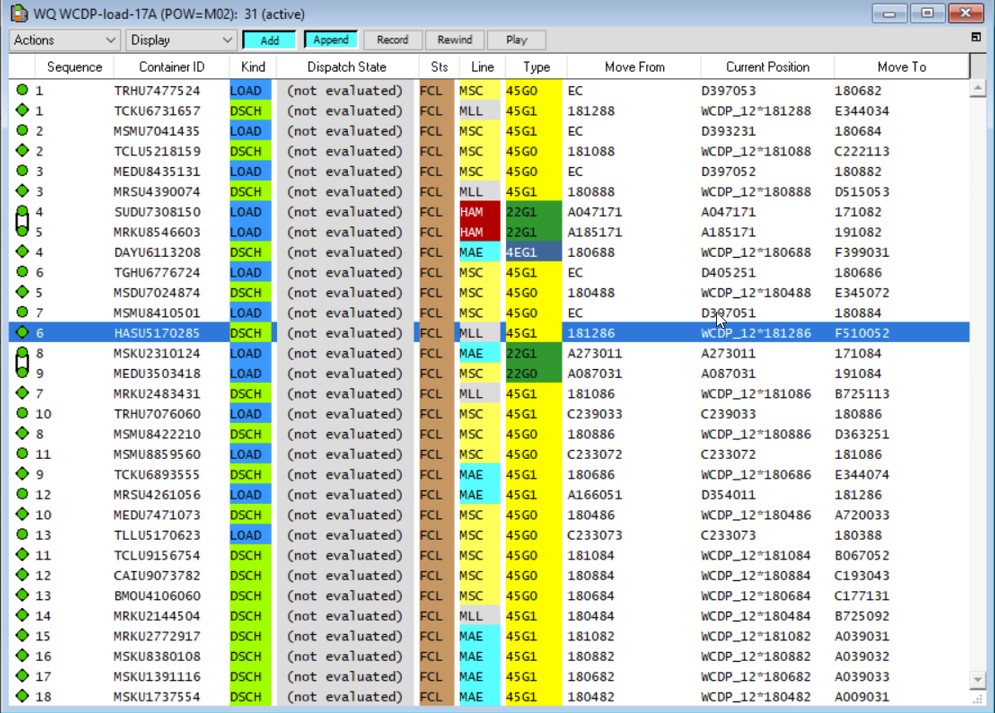Click Move From value A166051
Viewport: 995px width, 713px height.
click(x=595, y=495)
